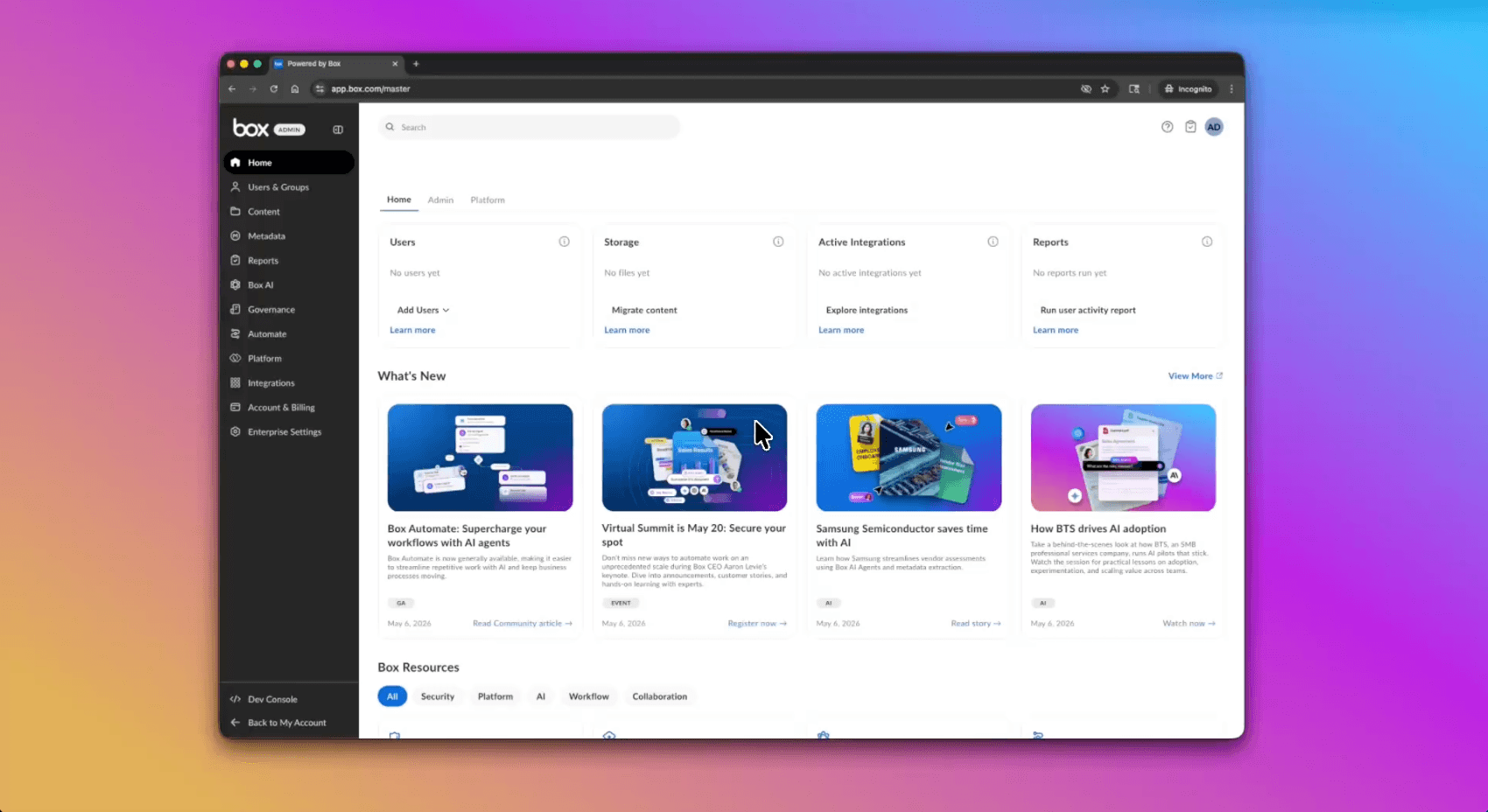Open the Samsung Semiconductor story thumbnail
This screenshot has width=1488, height=812.
pos(909,458)
